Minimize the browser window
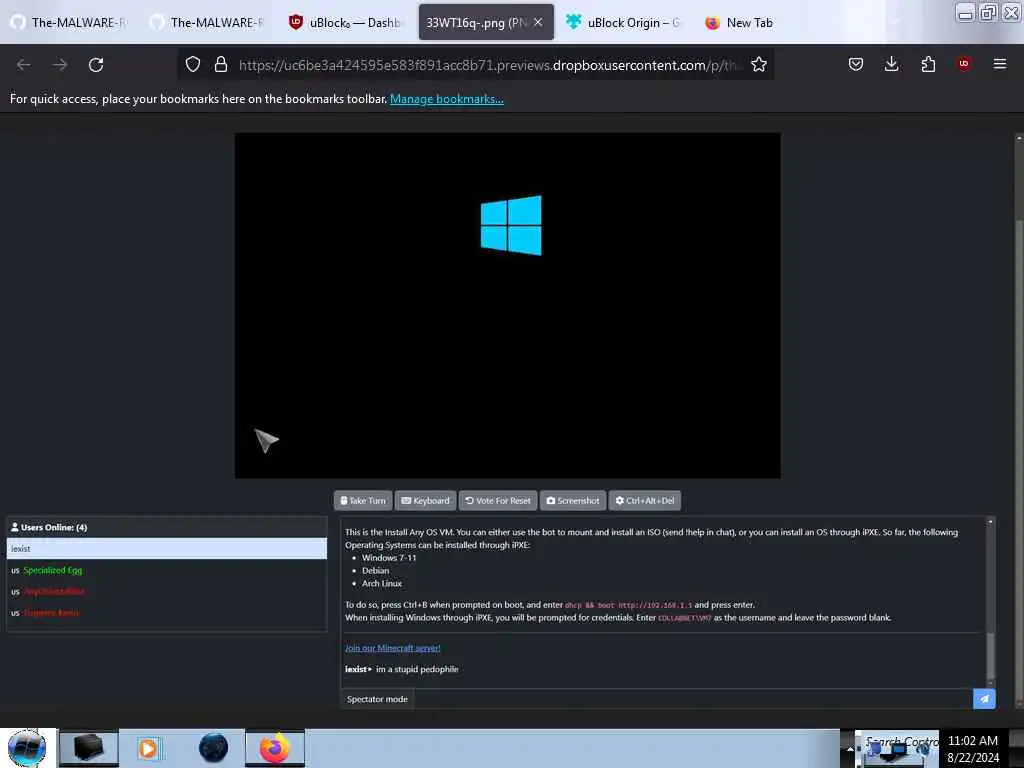1024x768 pixels. coord(965,12)
